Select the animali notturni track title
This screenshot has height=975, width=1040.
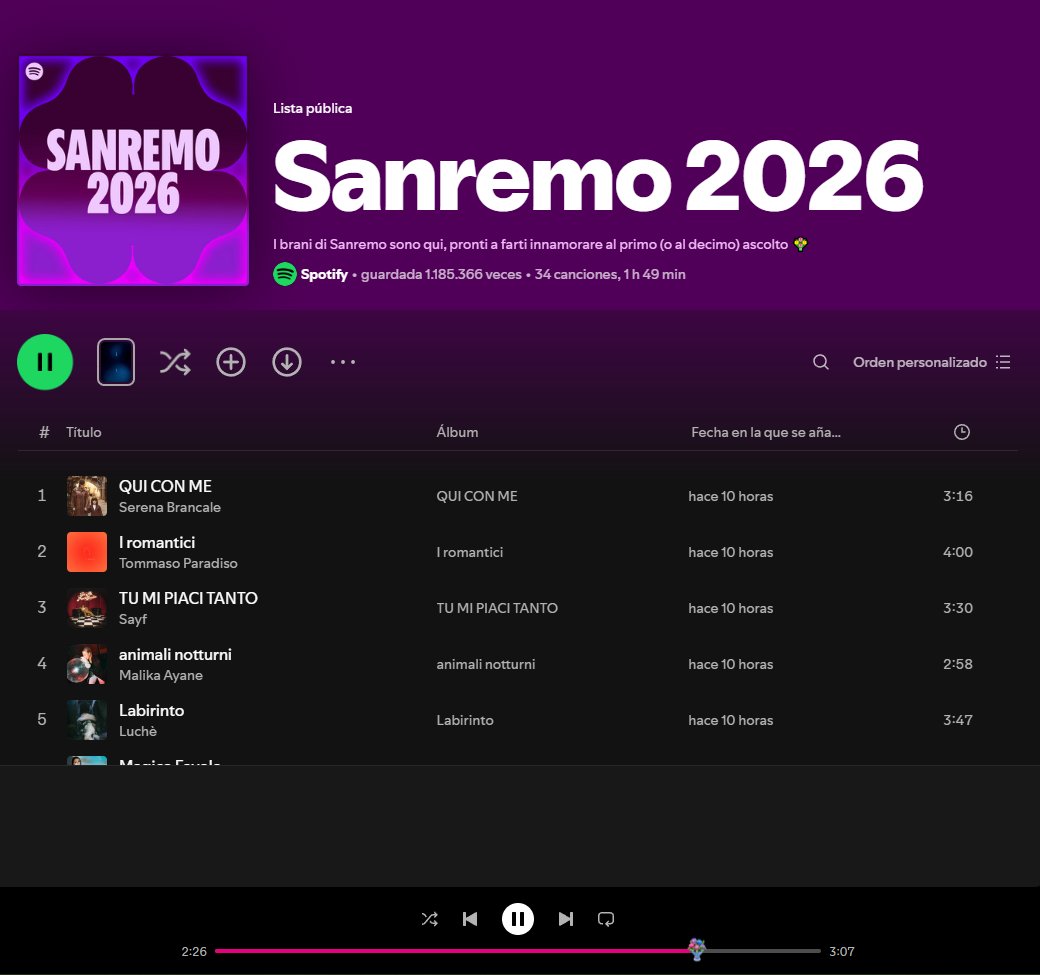tap(175, 655)
